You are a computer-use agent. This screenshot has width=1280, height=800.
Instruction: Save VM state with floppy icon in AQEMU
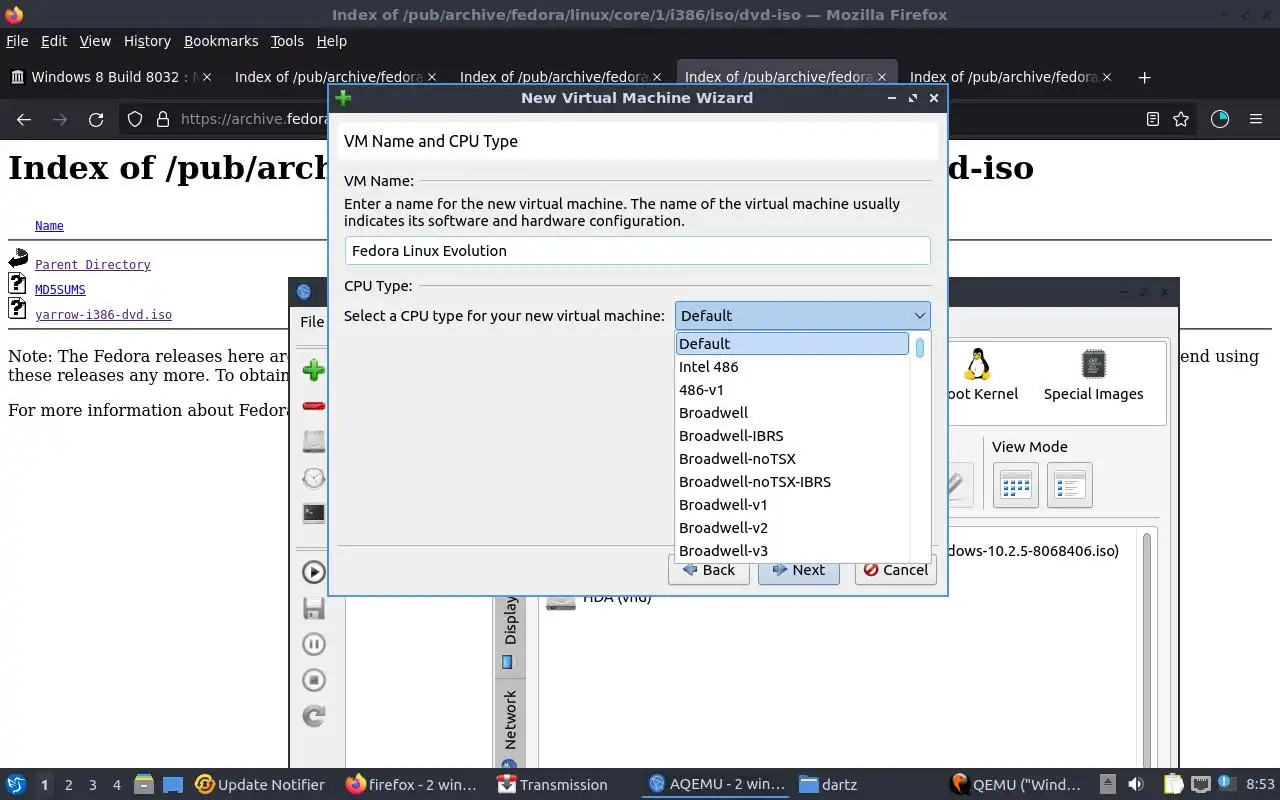[314, 608]
